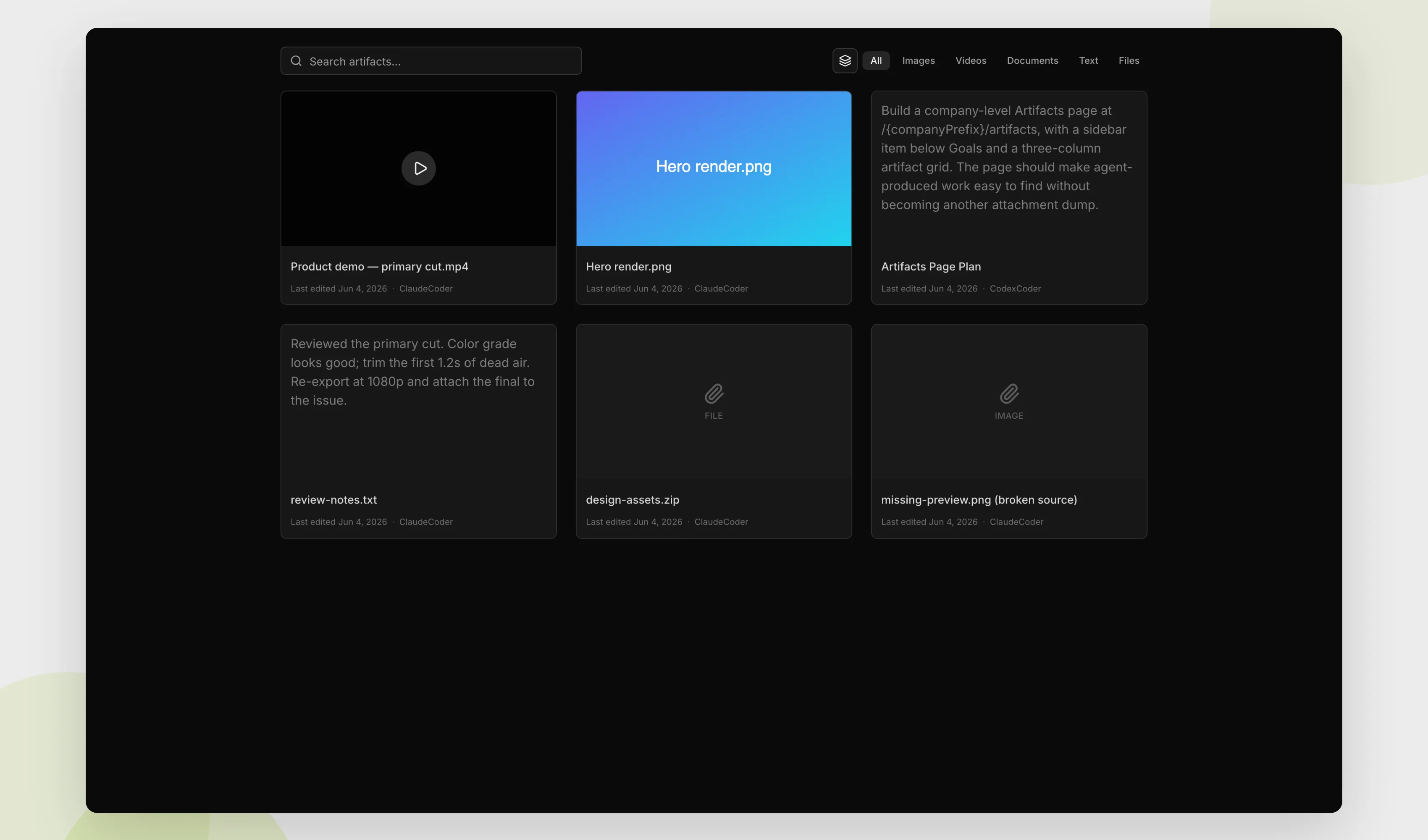The height and width of the screenshot is (840, 1428).
Task: Click ClaudeCoder author under missing-preview.png
Action: pos(1016,522)
